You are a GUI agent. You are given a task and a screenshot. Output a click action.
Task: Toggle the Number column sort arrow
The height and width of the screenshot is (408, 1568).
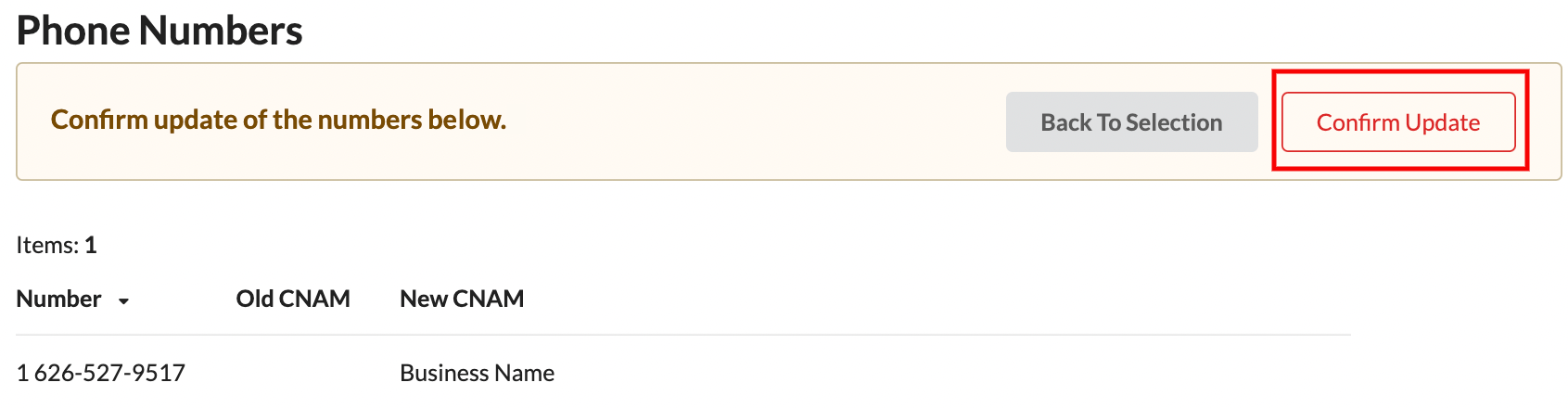pyautogui.click(x=123, y=300)
